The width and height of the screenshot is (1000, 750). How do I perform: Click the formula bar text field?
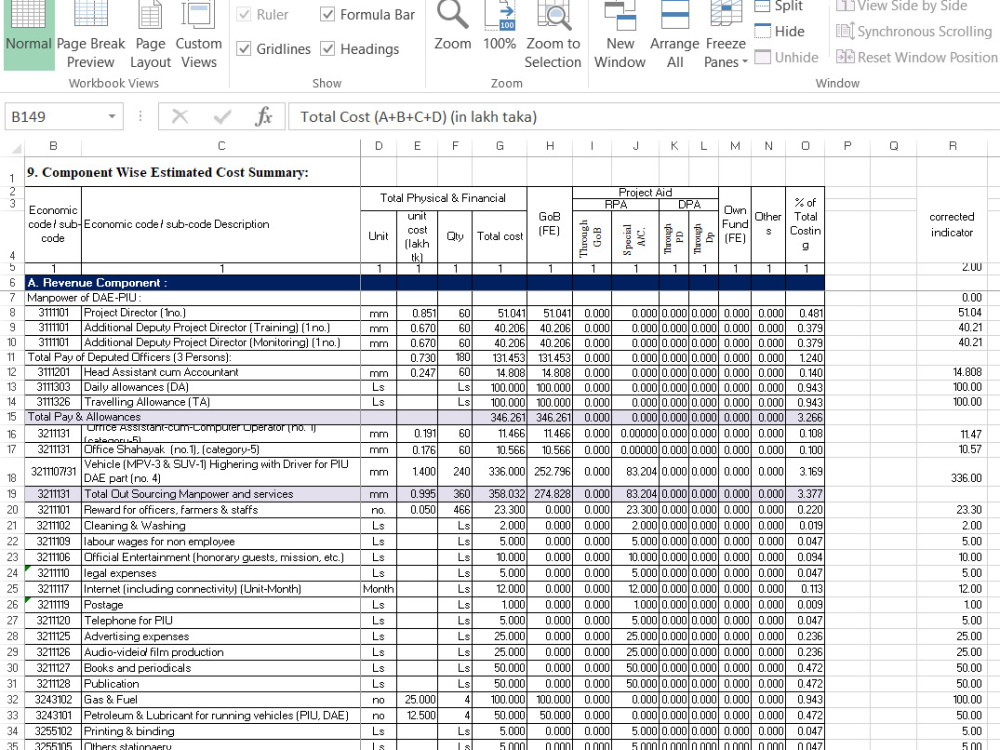644,117
